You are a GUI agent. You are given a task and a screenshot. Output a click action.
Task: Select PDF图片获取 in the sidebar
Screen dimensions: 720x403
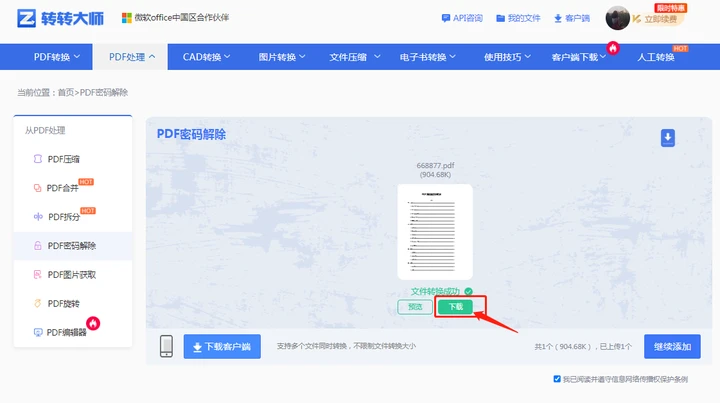tap(73, 274)
